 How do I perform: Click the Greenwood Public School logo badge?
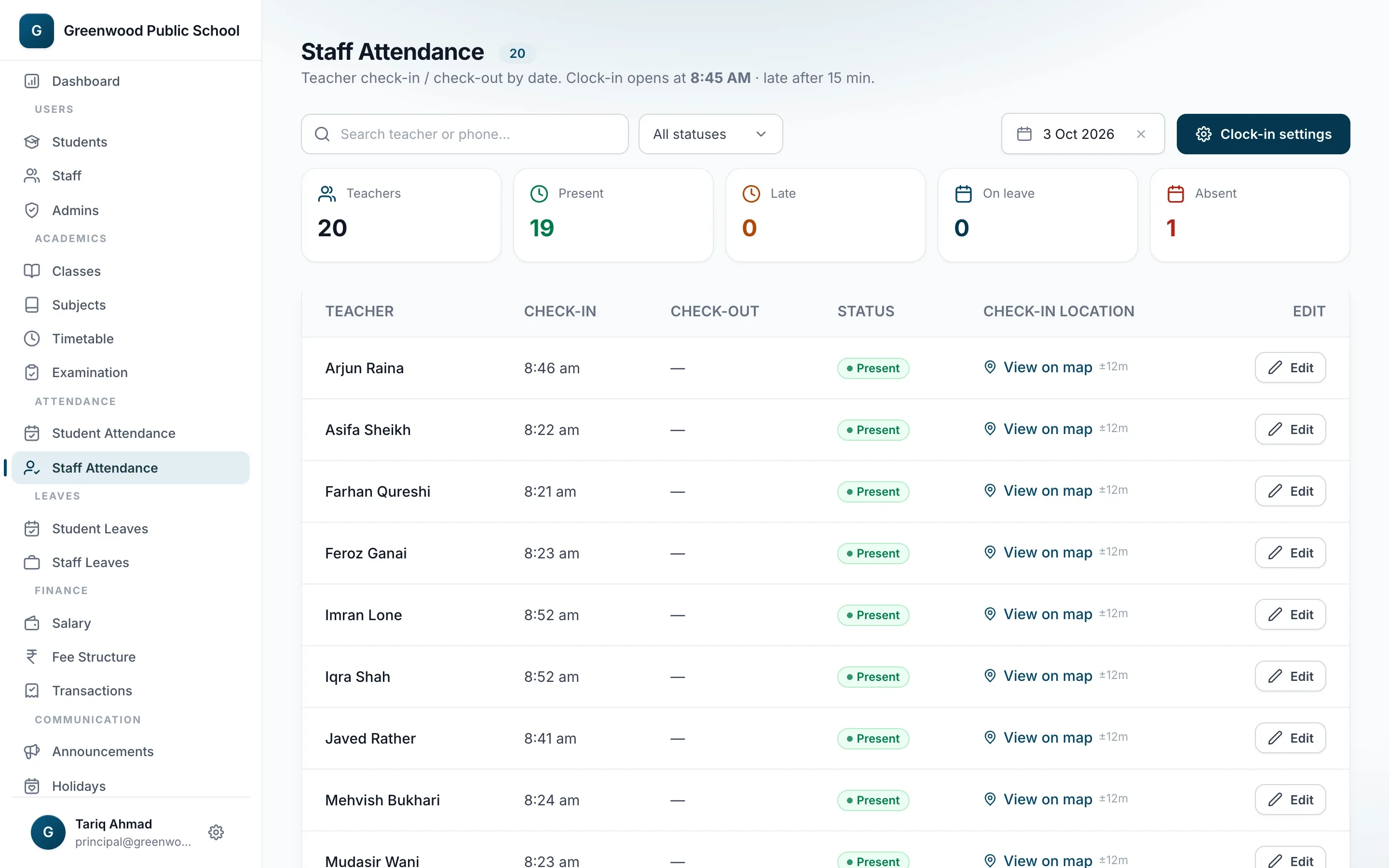point(37,30)
